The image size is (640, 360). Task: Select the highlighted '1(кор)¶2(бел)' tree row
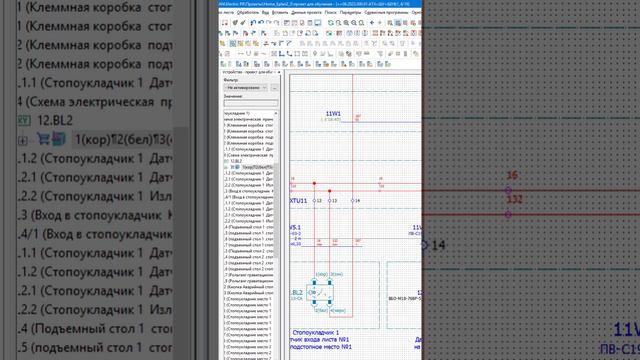(x=257, y=167)
